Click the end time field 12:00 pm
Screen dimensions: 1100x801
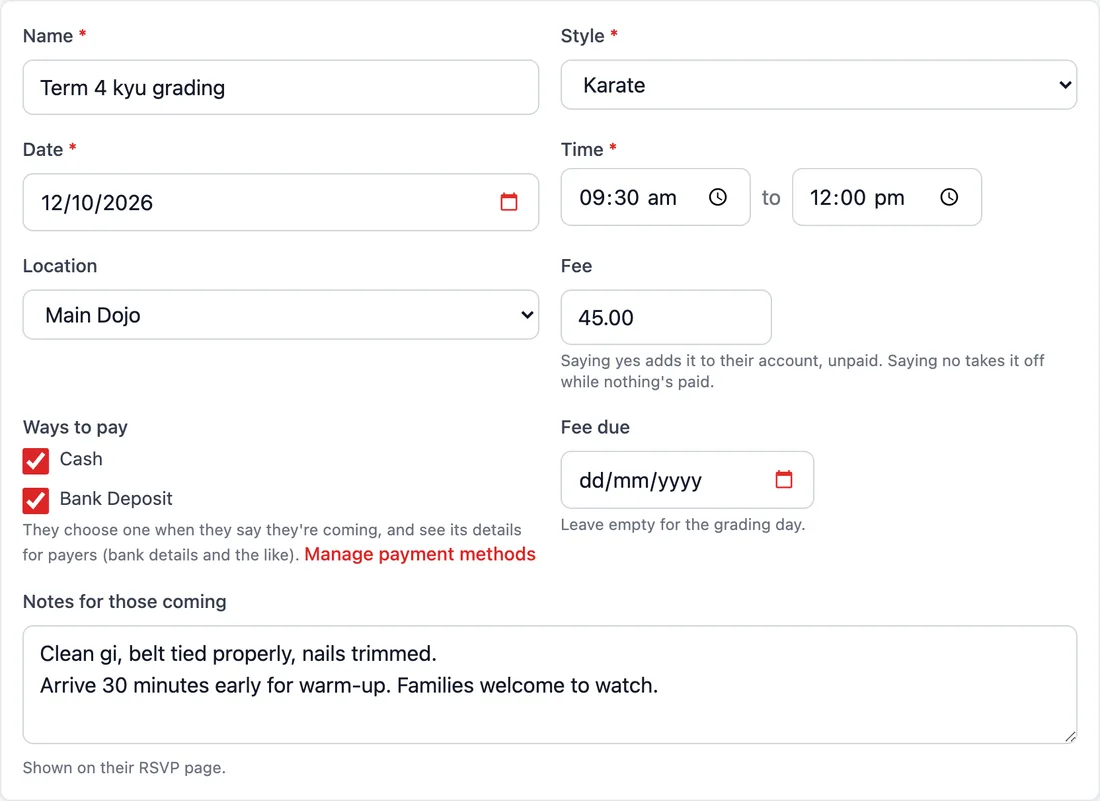pyautogui.click(x=887, y=197)
